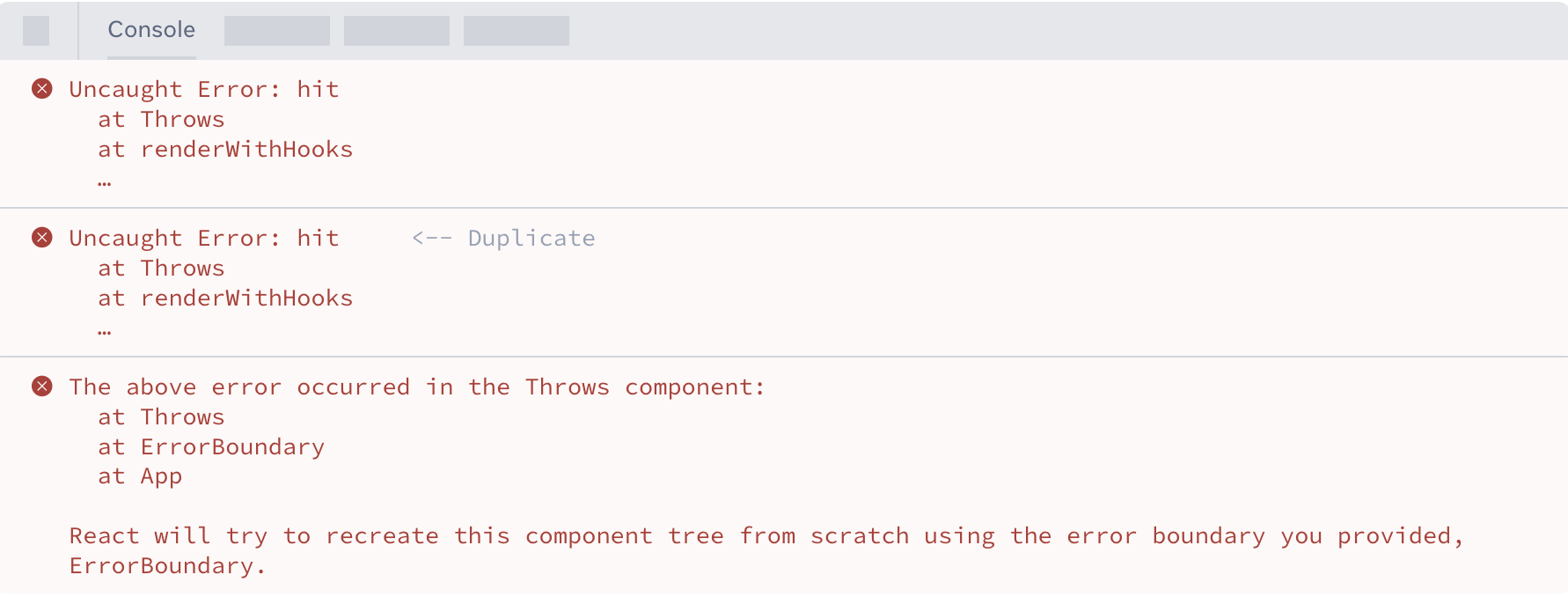Open the first gray placeholder tab after Console
Viewport: 1568px width, 597px height.
pyautogui.click(x=277, y=31)
